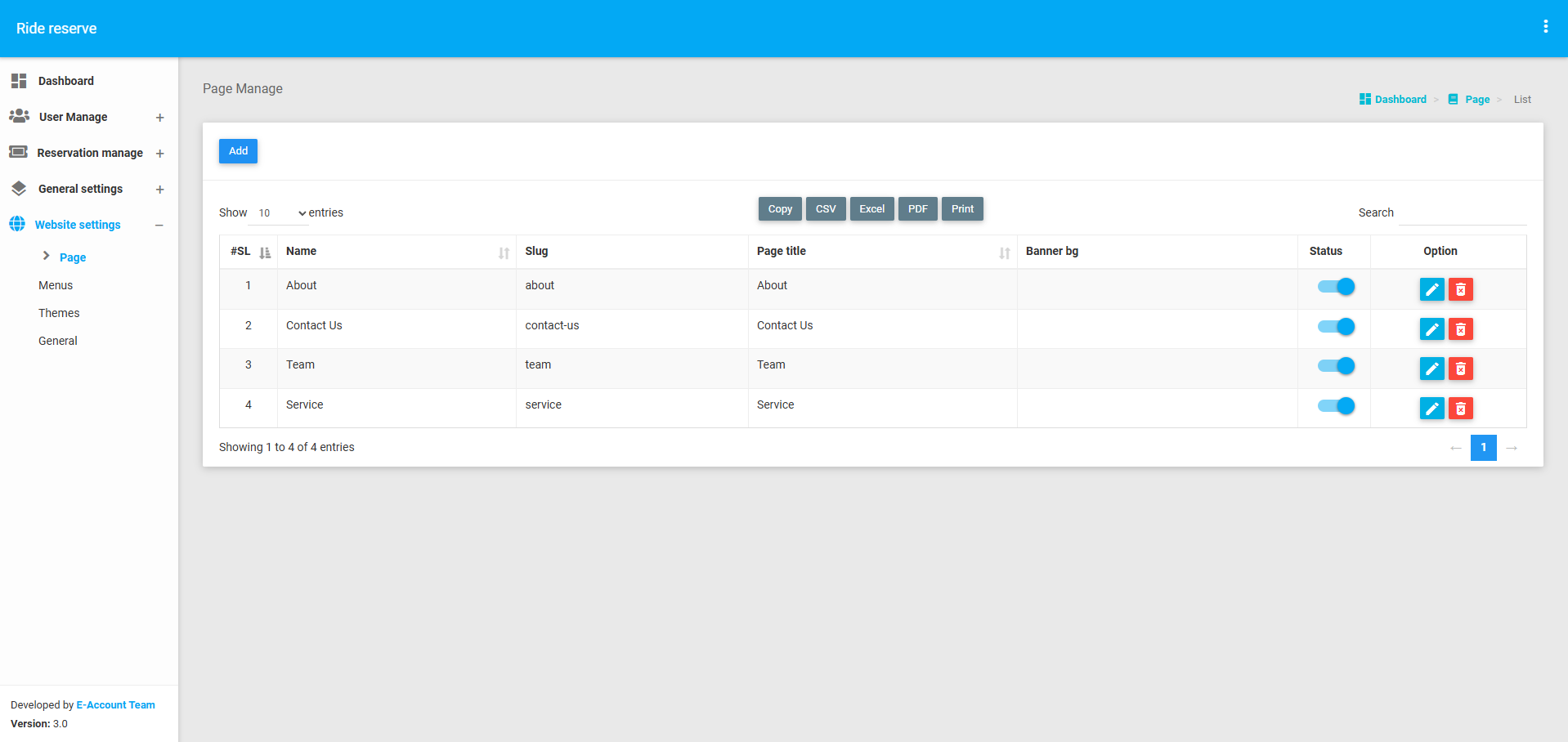The image size is (1568, 742).
Task: Open the three-dot menu in top header
Action: pyautogui.click(x=1545, y=27)
